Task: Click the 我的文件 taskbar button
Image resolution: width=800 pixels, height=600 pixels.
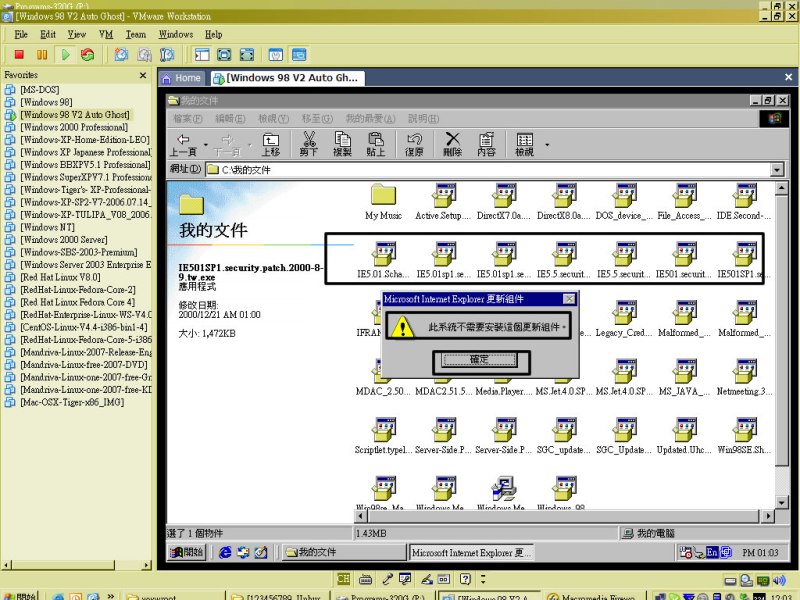Action: 344,552
